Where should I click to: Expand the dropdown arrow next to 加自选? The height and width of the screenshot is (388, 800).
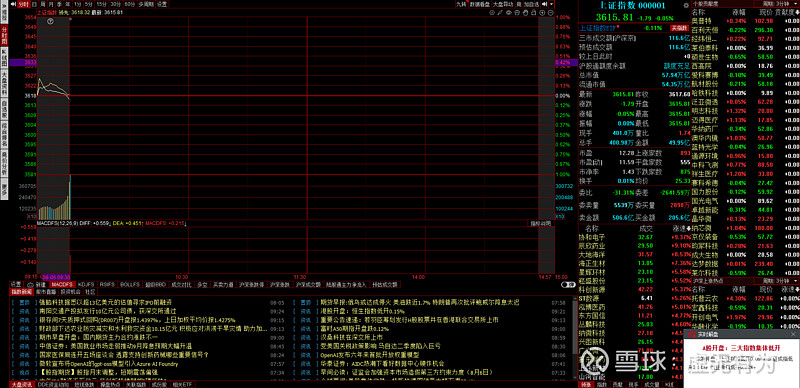click(x=552, y=4)
